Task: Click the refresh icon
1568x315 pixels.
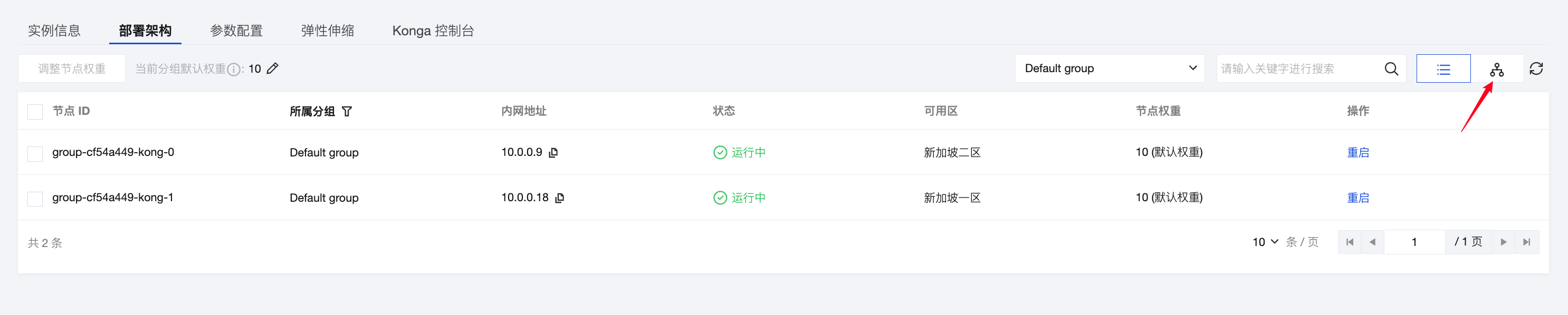Action: point(1536,68)
